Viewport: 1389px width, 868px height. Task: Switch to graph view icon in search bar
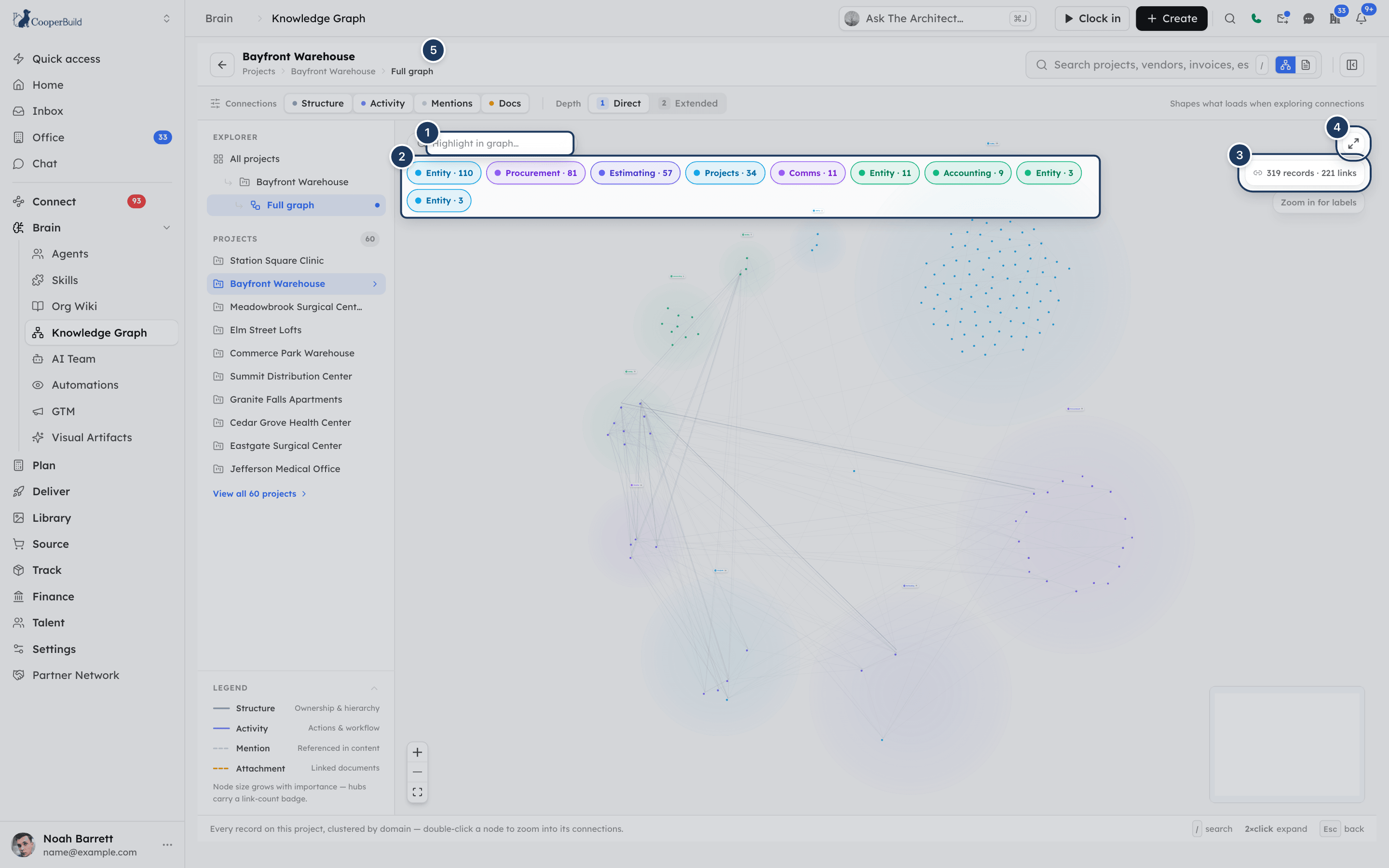[1285, 65]
